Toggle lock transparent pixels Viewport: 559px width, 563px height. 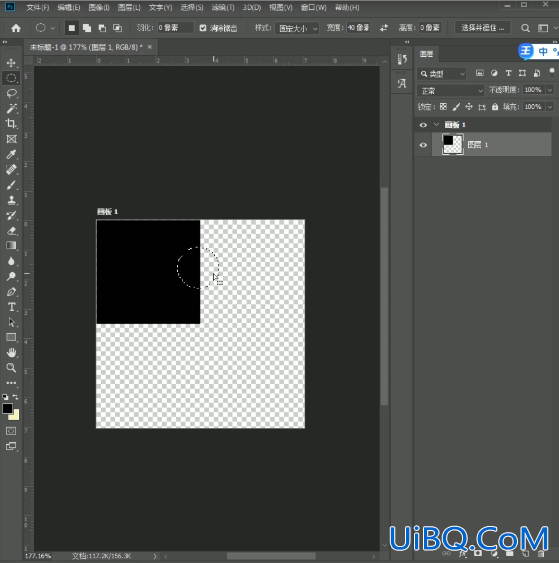443,107
